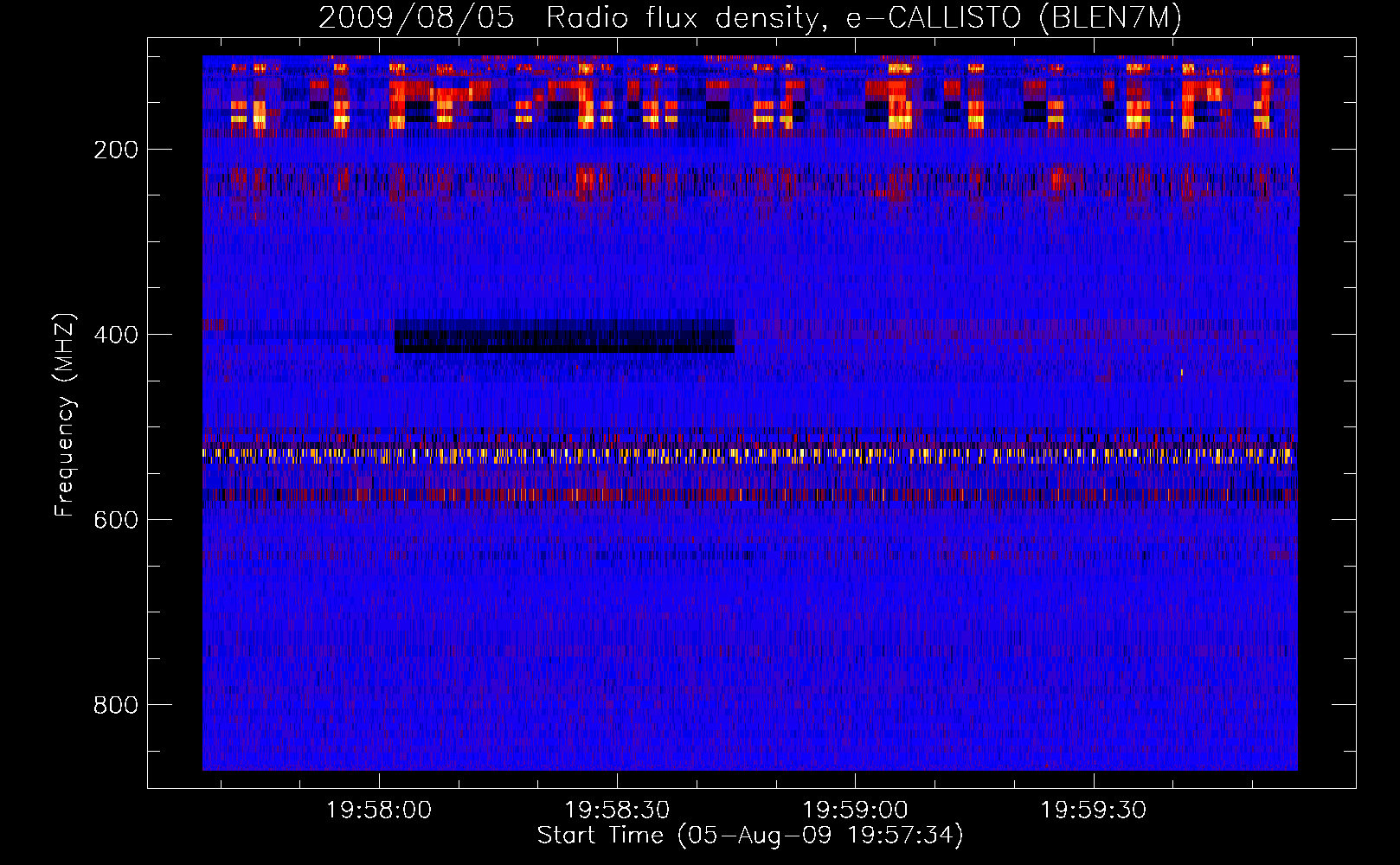Click the 200 frequency tick label
This screenshot has width=1400, height=865.
click(x=116, y=150)
